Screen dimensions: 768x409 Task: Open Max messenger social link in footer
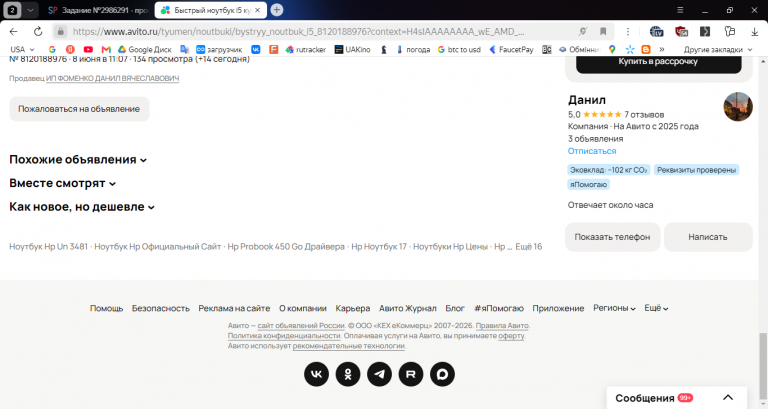[x=442, y=374]
